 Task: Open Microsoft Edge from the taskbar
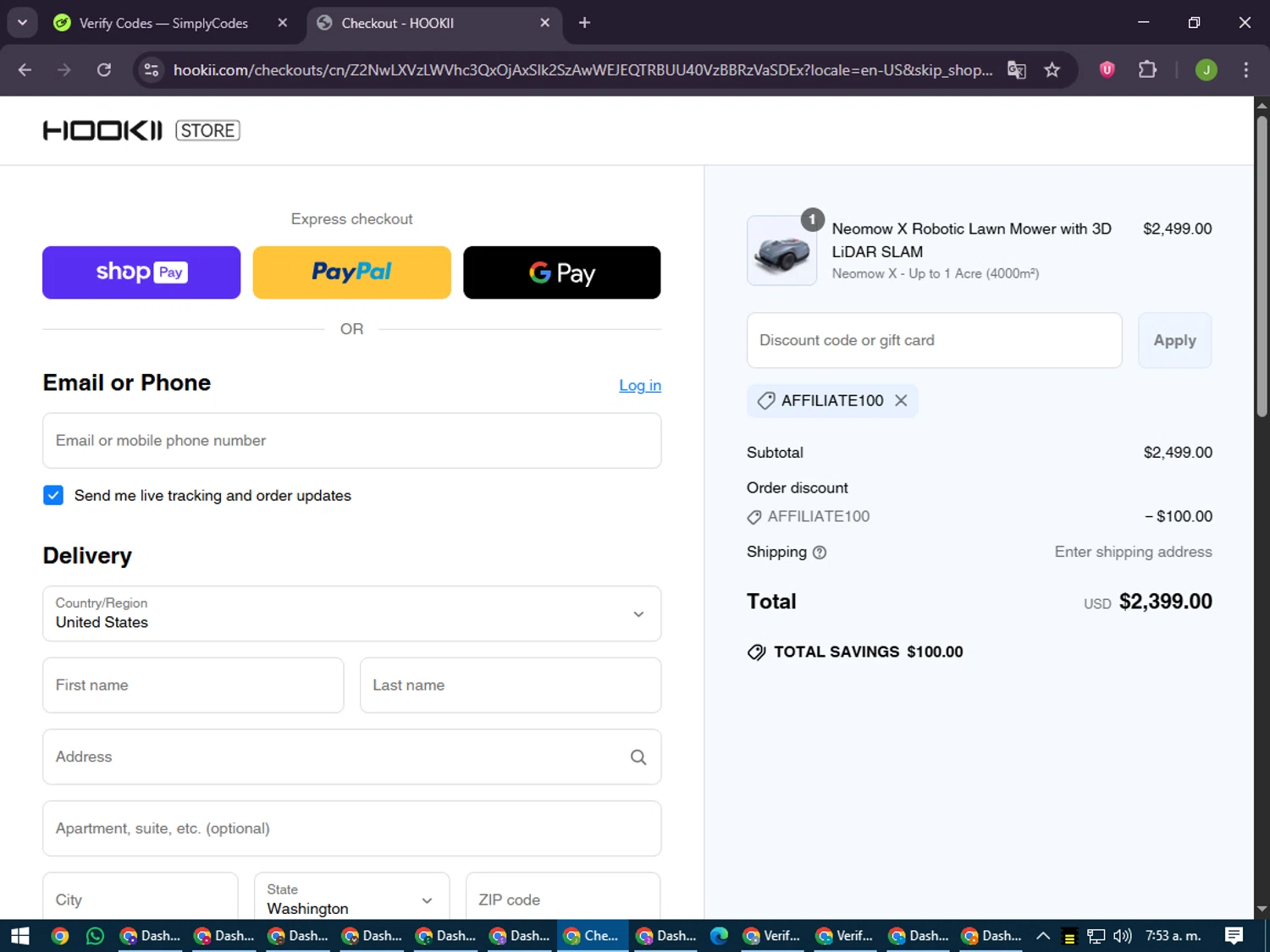coord(719,936)
